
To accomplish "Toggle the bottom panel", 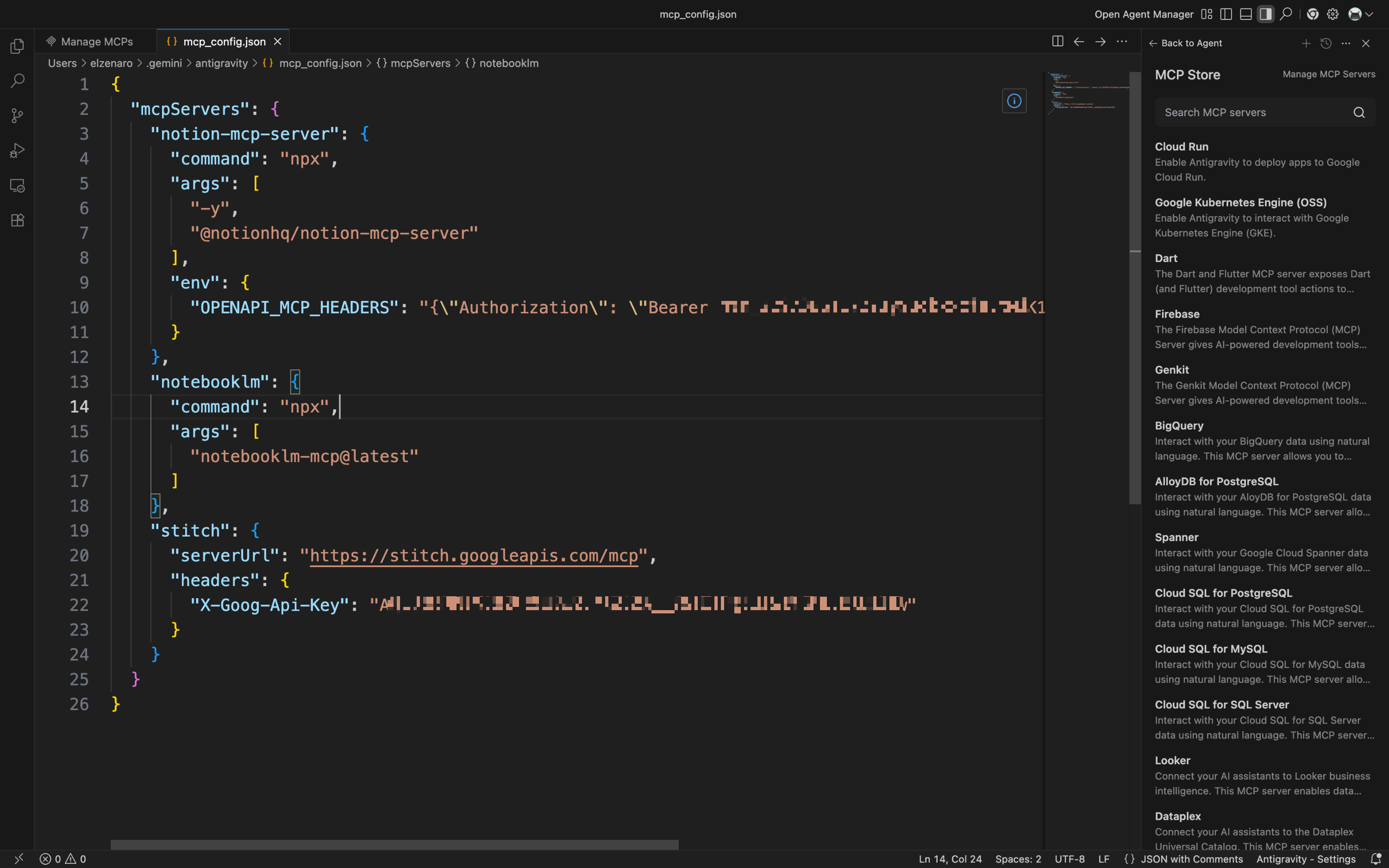I will (1245, 14).
